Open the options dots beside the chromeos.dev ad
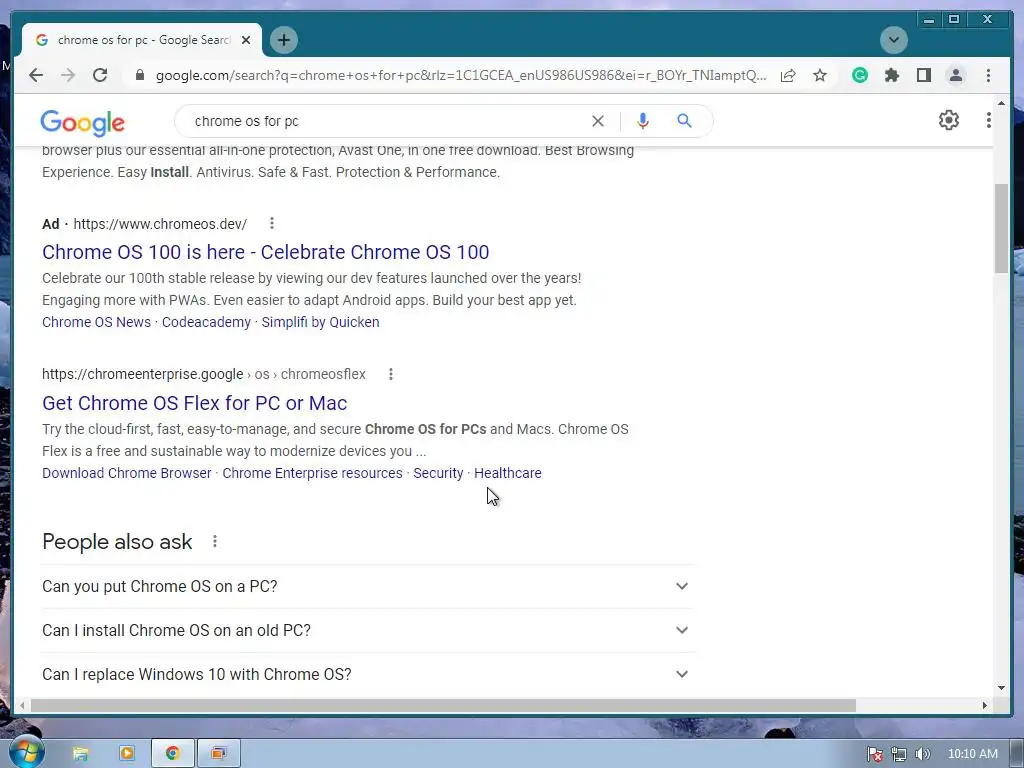1024x768 pixels. click(272, 223)
